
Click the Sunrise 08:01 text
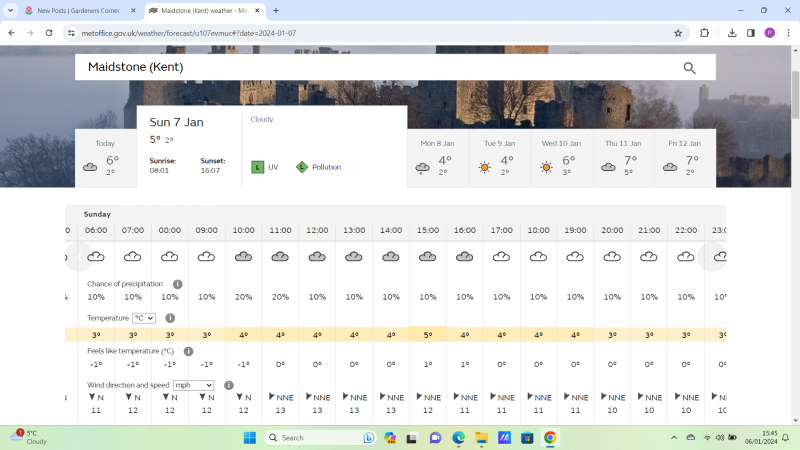click(163, 166)
